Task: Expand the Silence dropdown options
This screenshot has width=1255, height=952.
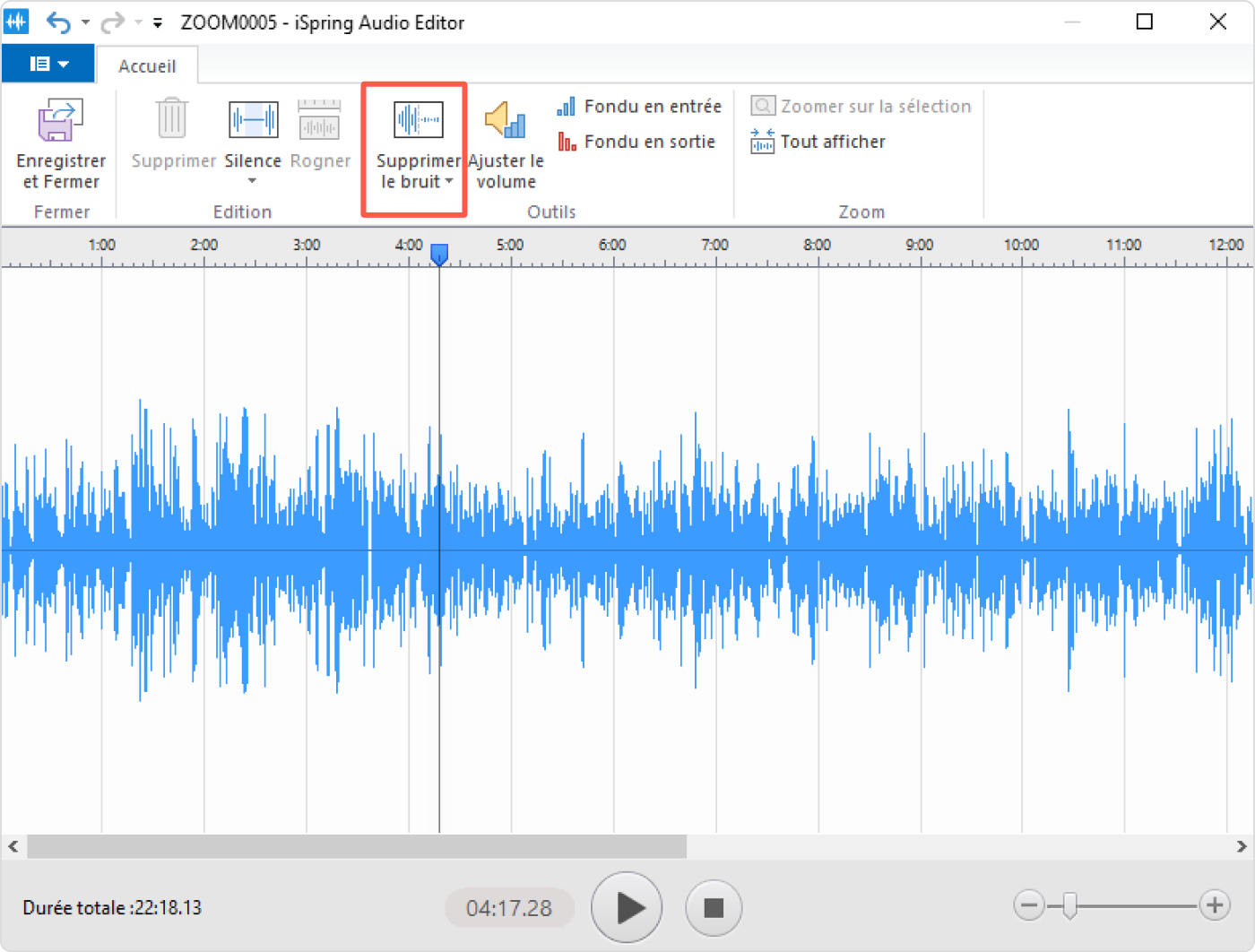Action: [252, 184]
